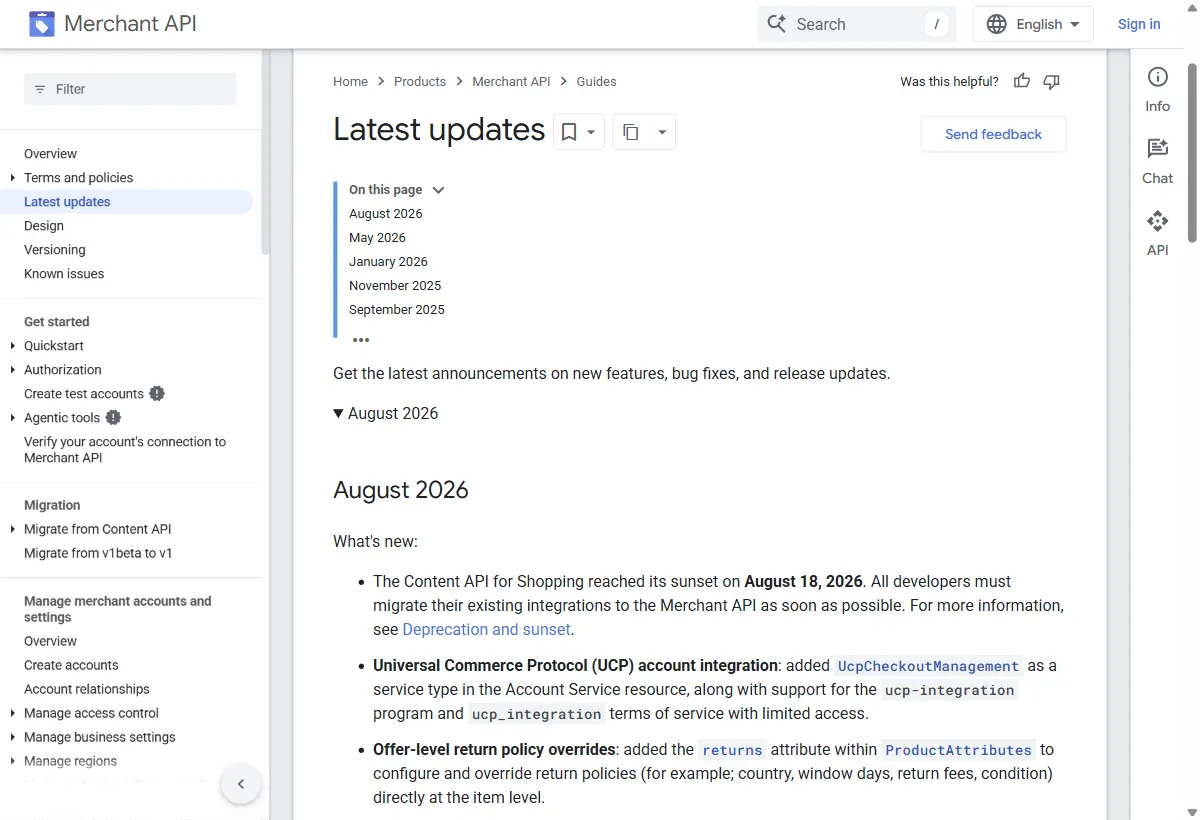Image resolution: width=1200 pixels, height=820 pixels.
Task: Click Send feedback button
Action: click(993, 134)
